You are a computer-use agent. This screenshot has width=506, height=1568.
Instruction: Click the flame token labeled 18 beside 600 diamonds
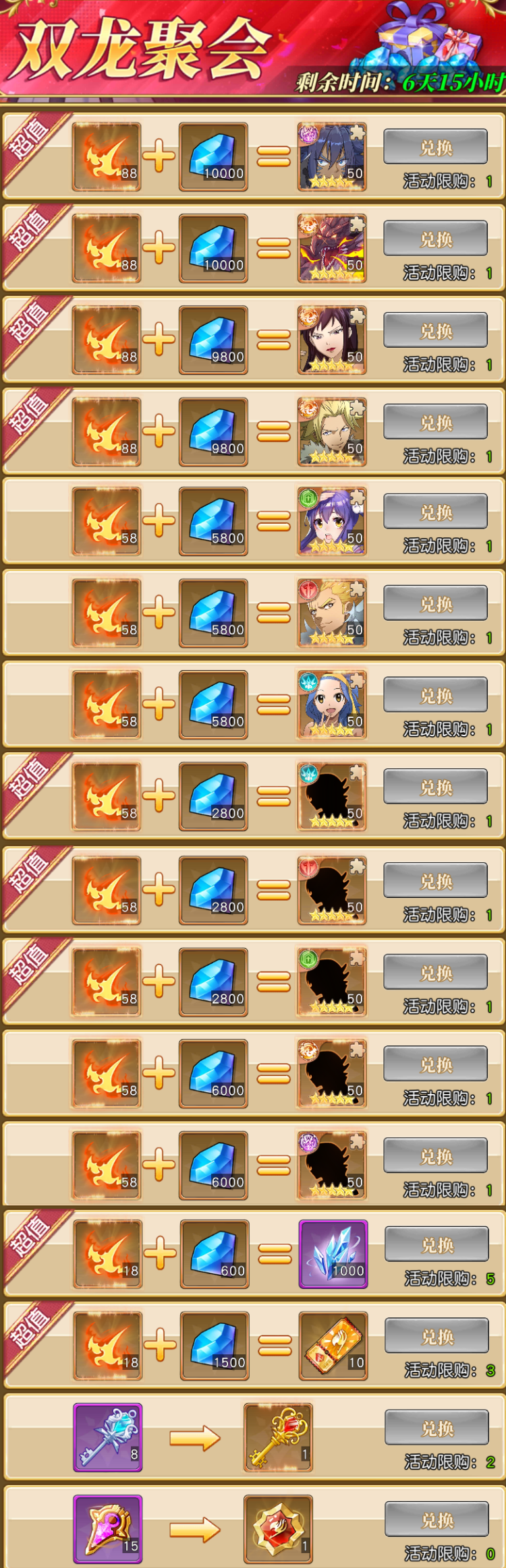pos(108,1254)
